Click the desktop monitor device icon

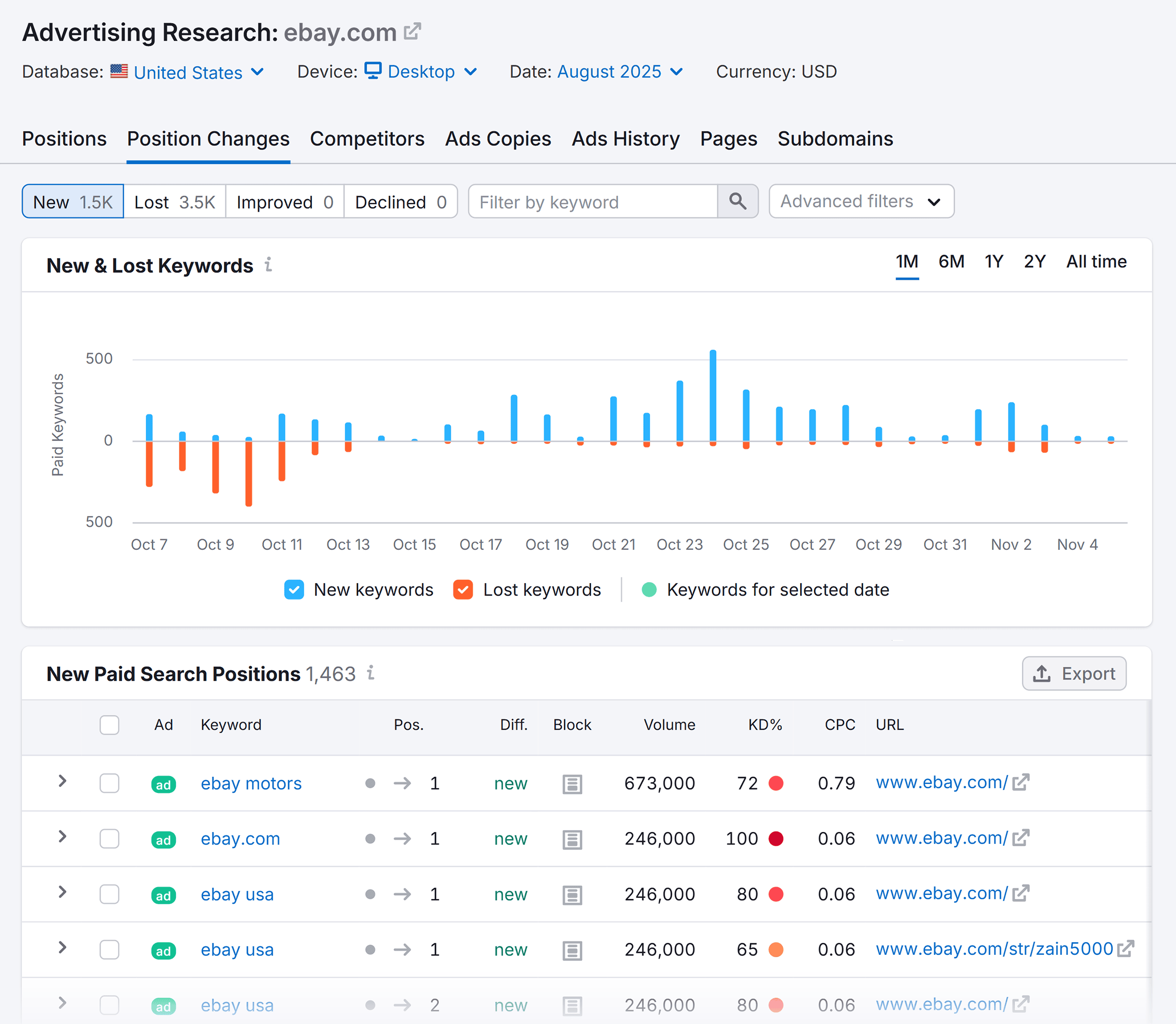373,71
